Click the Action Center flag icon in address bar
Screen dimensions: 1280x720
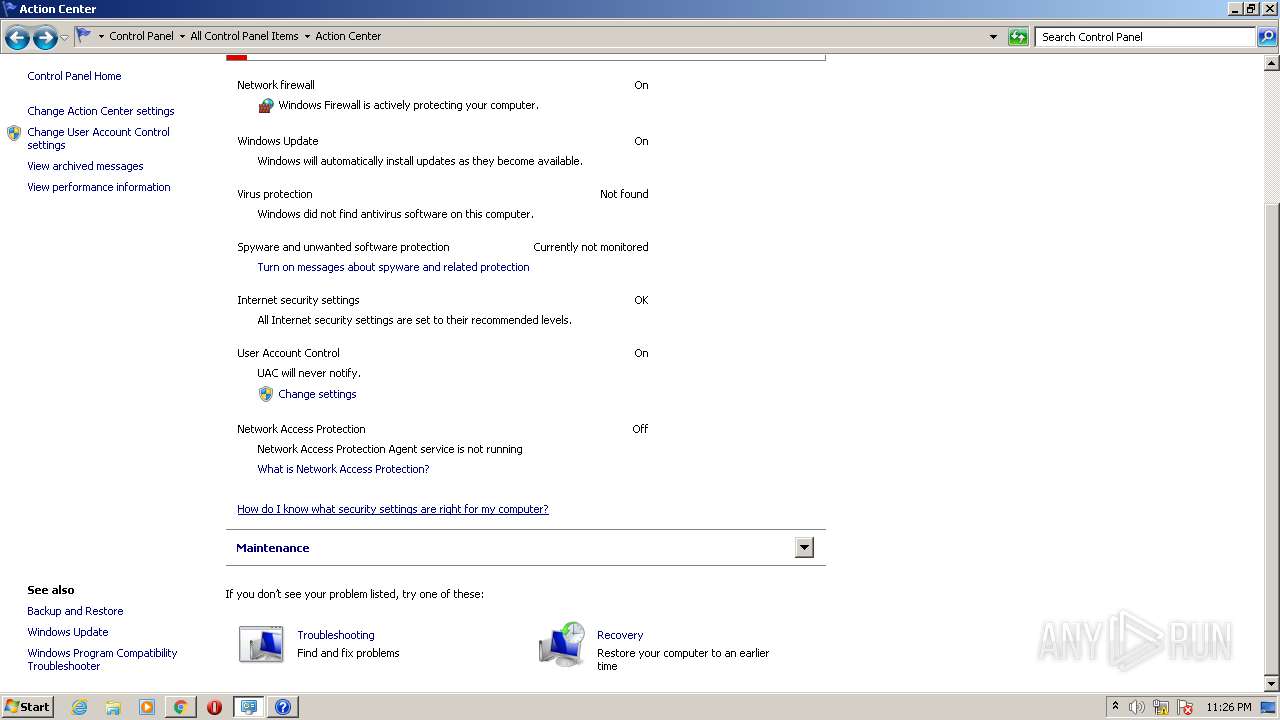84,36
